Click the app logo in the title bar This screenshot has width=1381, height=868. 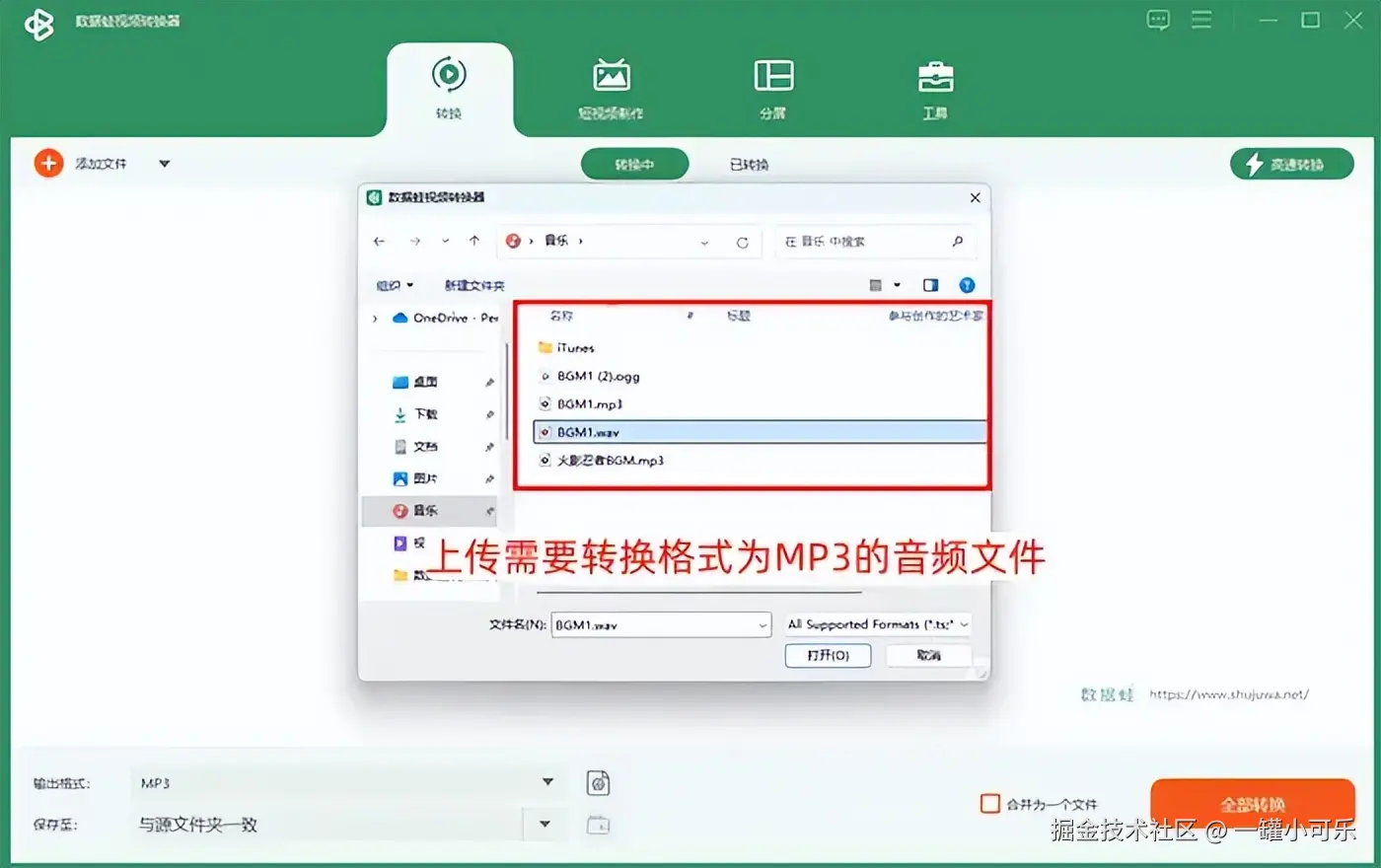click(39, 24)
